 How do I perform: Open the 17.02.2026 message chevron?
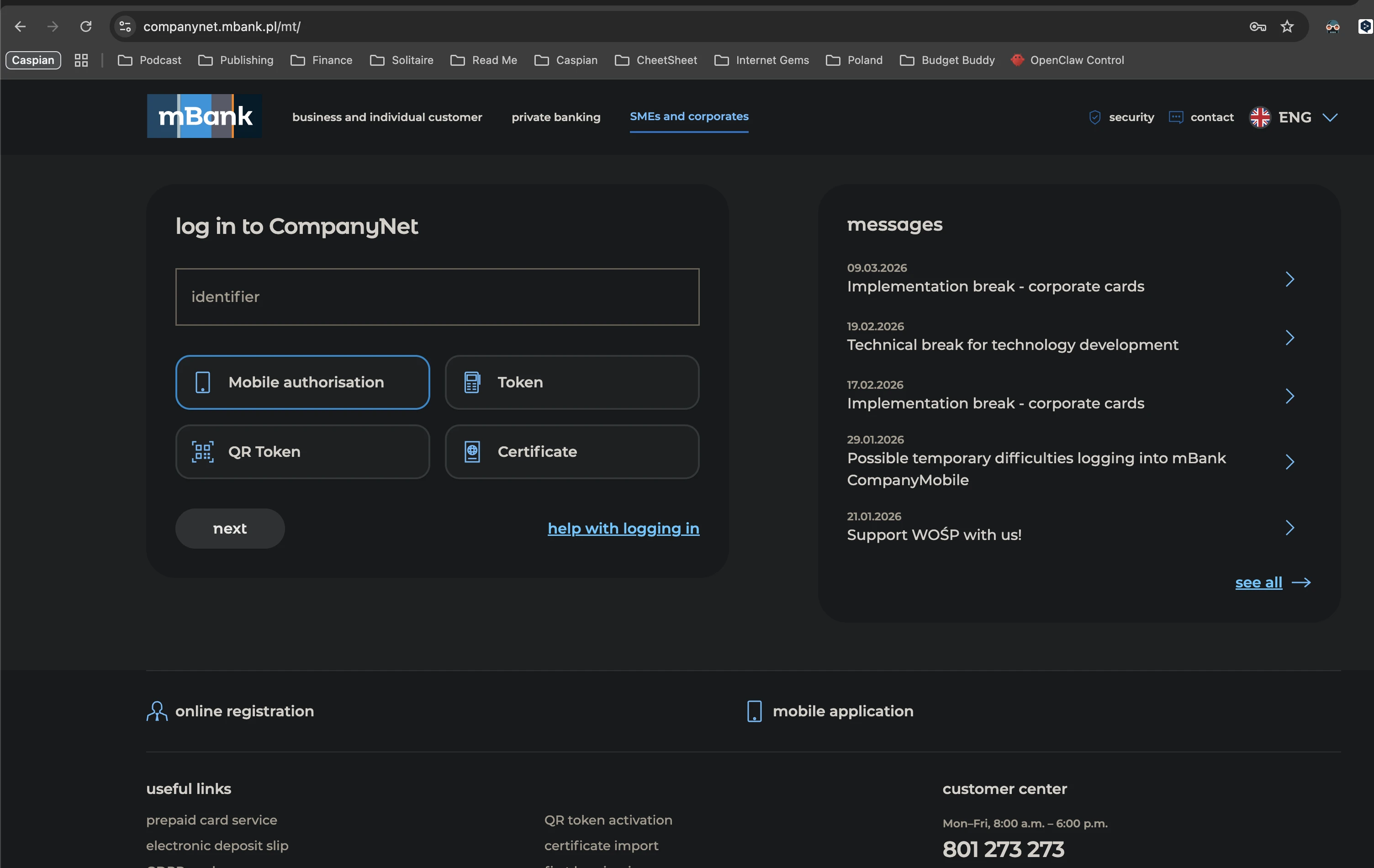pos(1289,396)
